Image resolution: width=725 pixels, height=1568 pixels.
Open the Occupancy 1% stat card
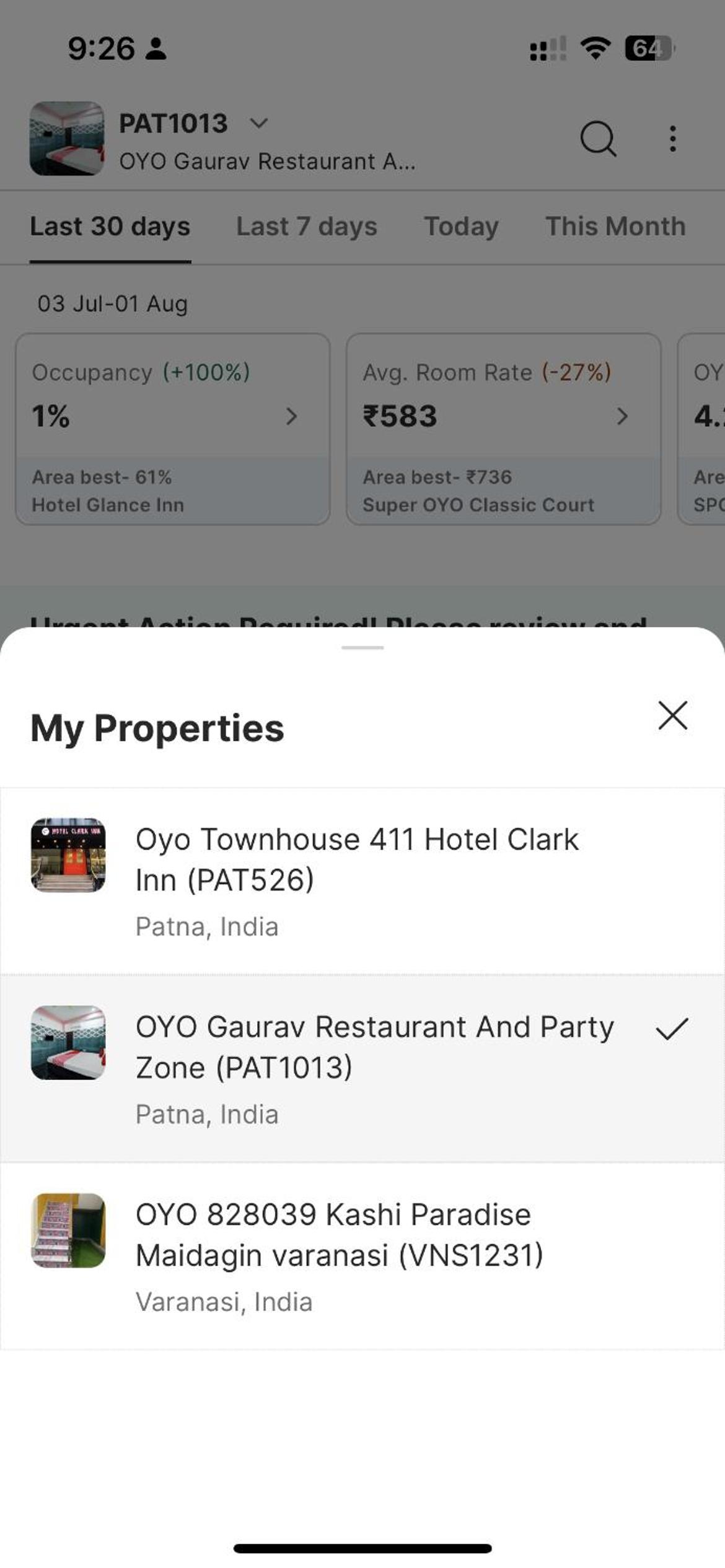pos(173,429)
